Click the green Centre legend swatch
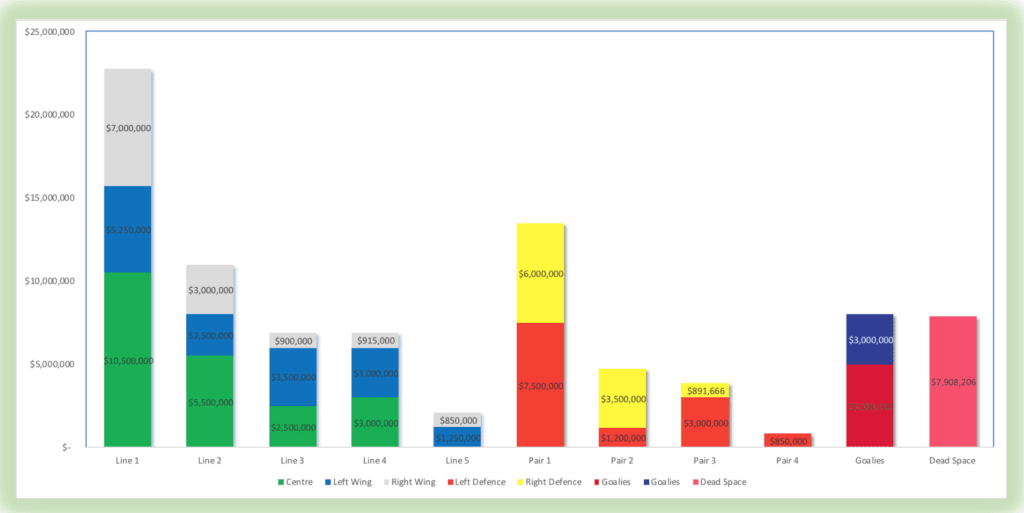The height and width of the screenshot is (513, 1024). click(280, 482)
